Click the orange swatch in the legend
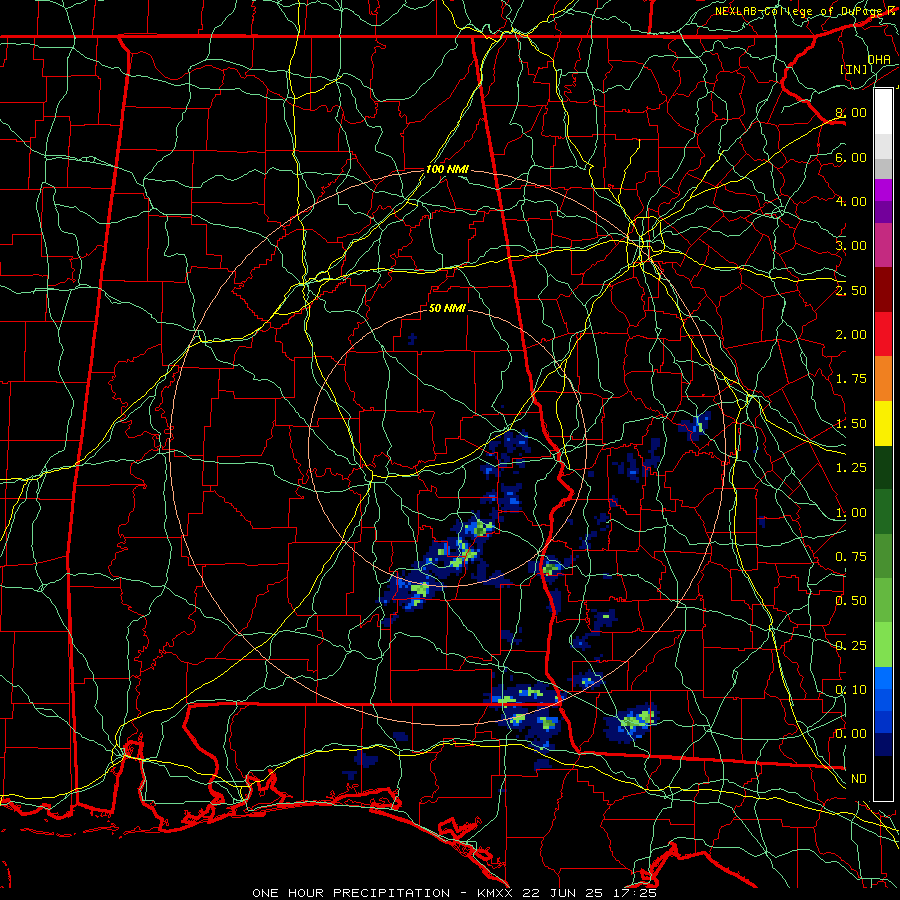 [x=883, y=378]
